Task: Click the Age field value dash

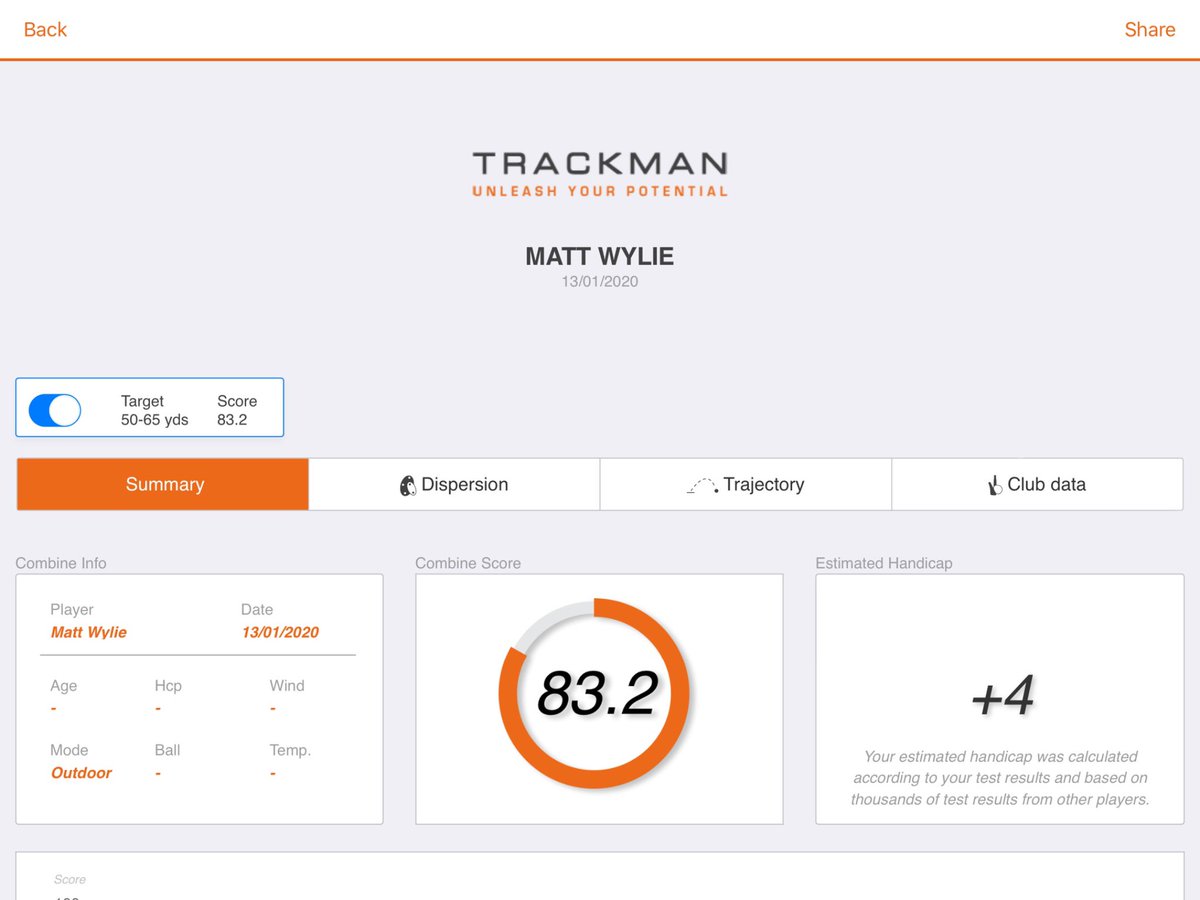Action: coord(54,709)
